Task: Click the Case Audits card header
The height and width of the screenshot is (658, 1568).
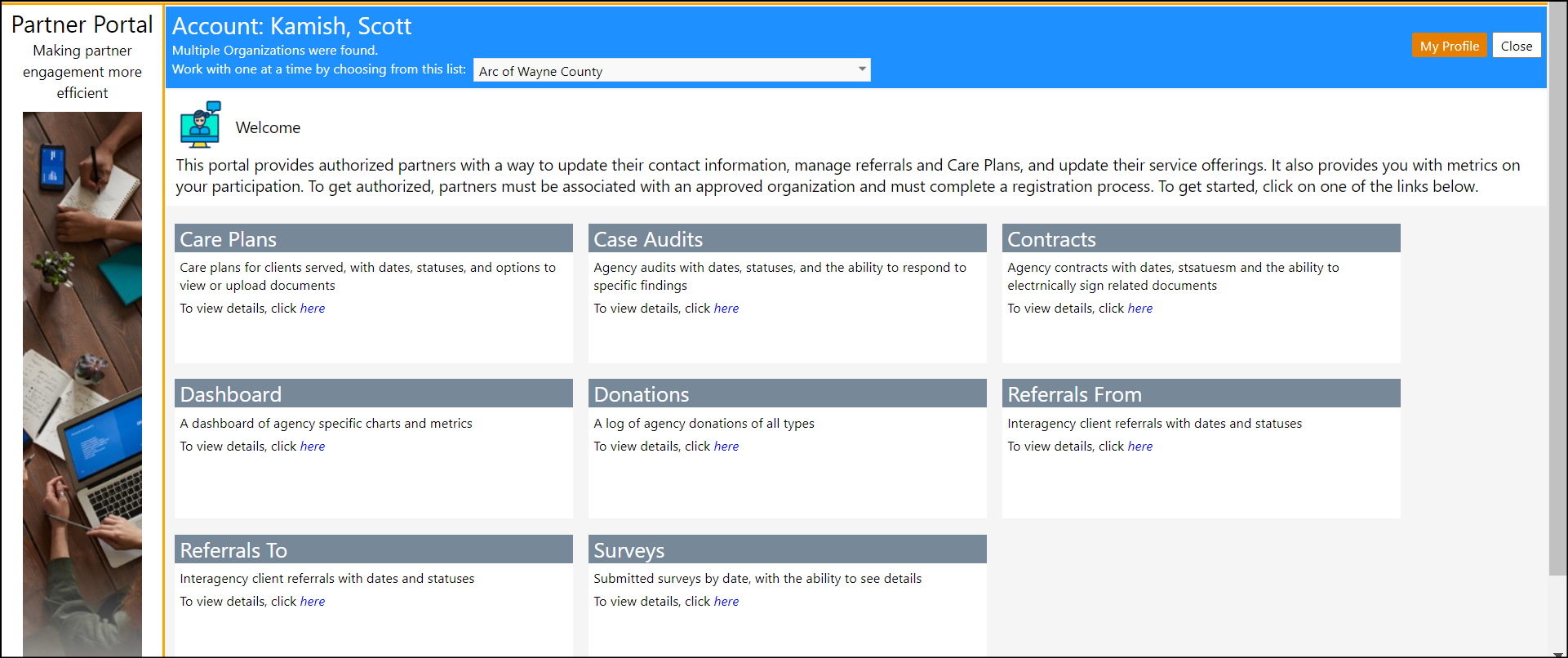Action: click(x=788, y=238)
